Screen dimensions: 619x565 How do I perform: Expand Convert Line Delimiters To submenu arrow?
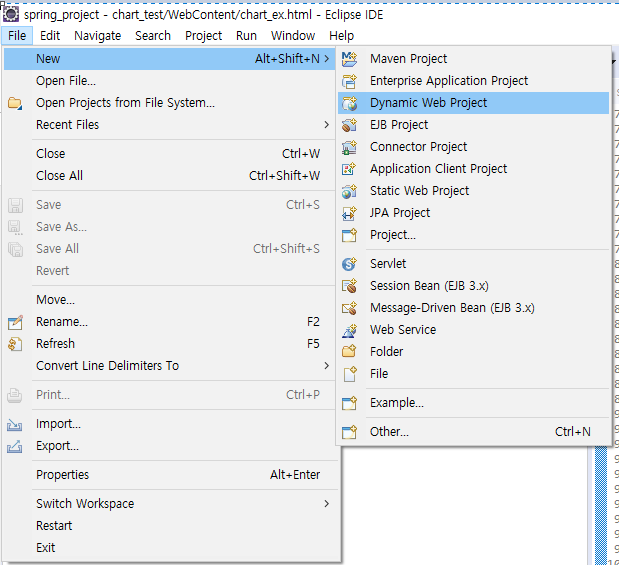[326, 366]
